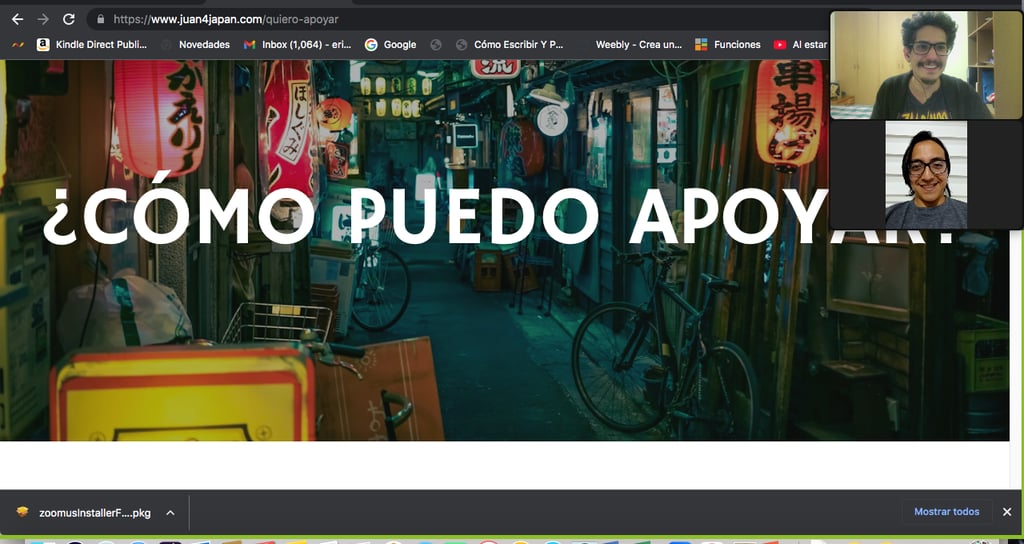Viewport: 1024px width, 544px height.
Task: Select the top video call participant thumbnail
Action: click(926, 65)
